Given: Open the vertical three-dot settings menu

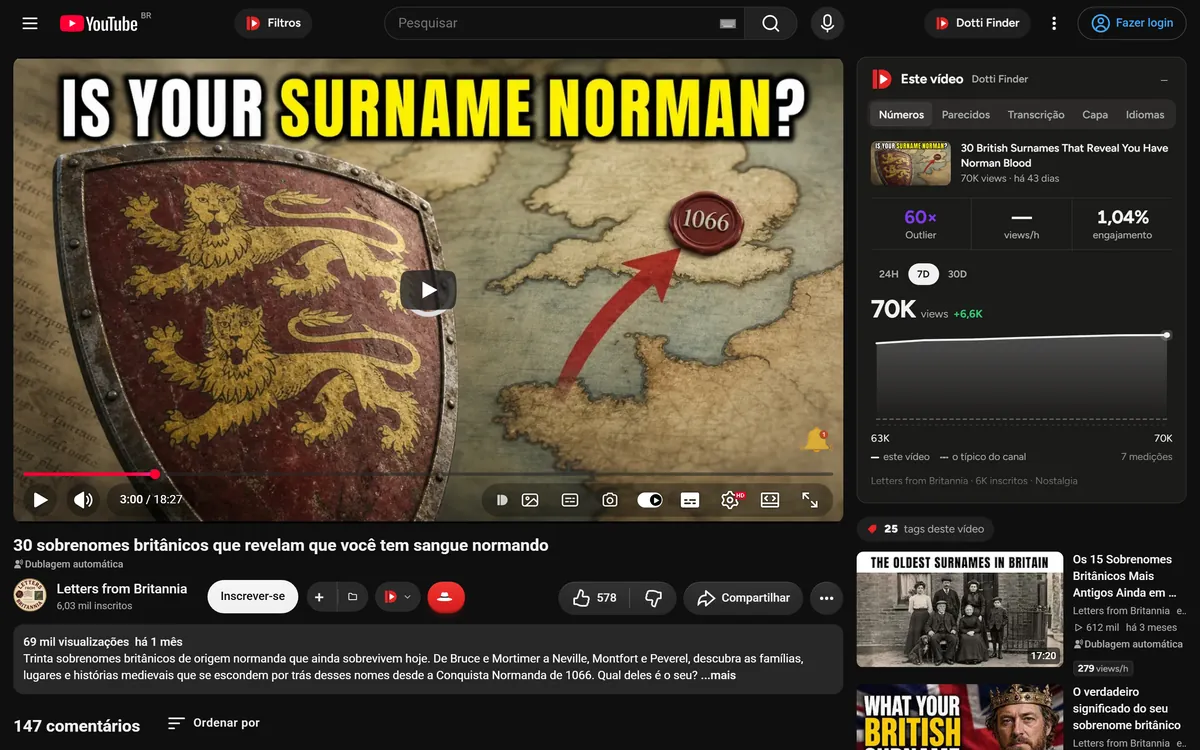Looking at the screenshot, I should pyautogui.click(x=1054, y=23).
